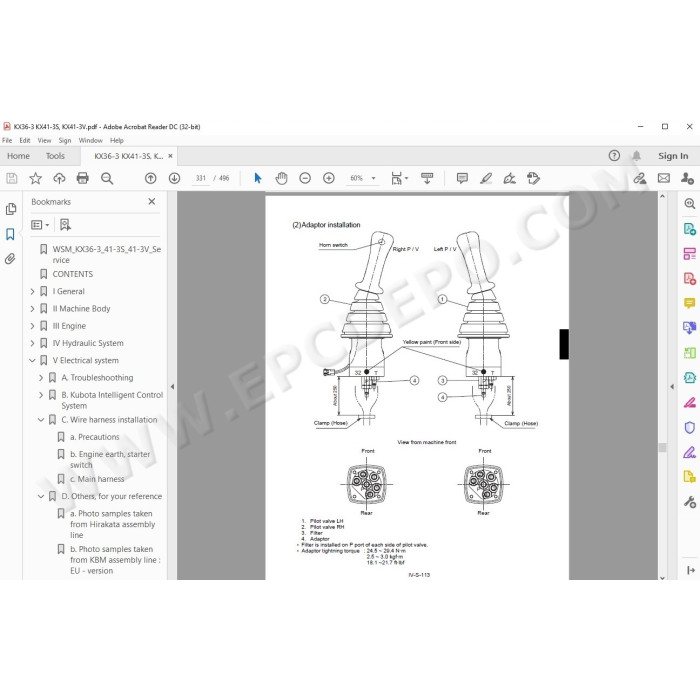700x700 pixels.
Task: Click the document vertical scrollbar thumb
Action: [662, 447]
